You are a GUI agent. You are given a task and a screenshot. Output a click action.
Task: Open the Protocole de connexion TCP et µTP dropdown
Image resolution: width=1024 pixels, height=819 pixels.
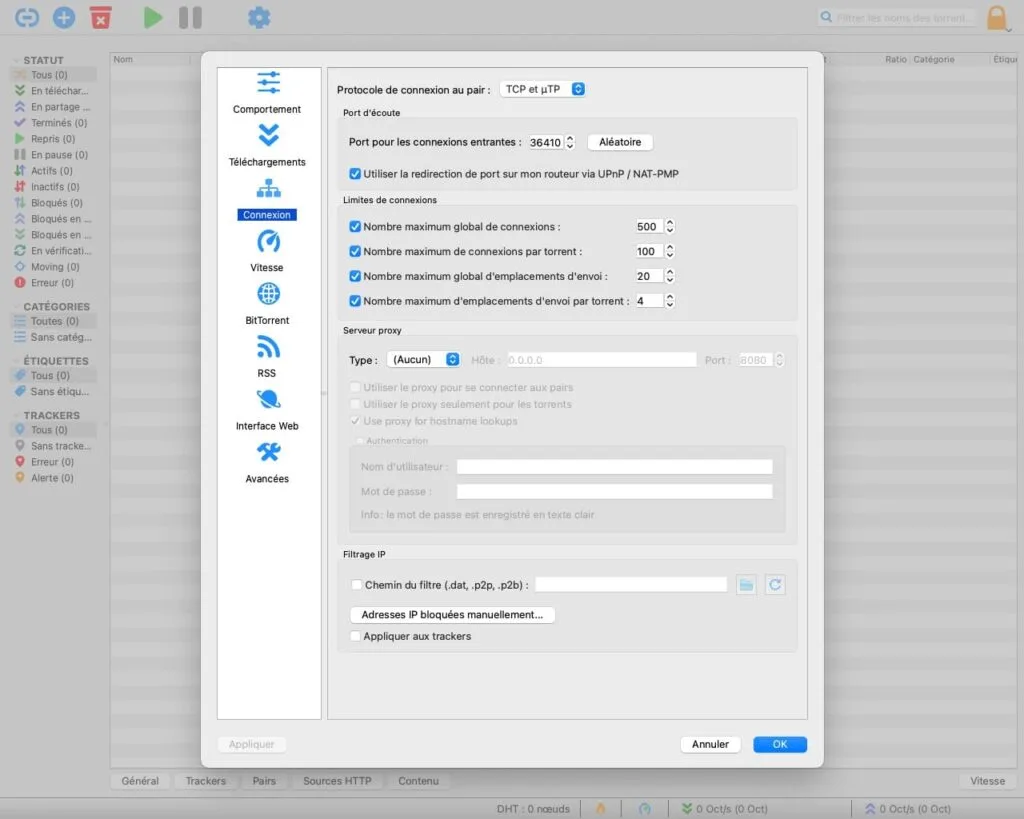[543, 89]
